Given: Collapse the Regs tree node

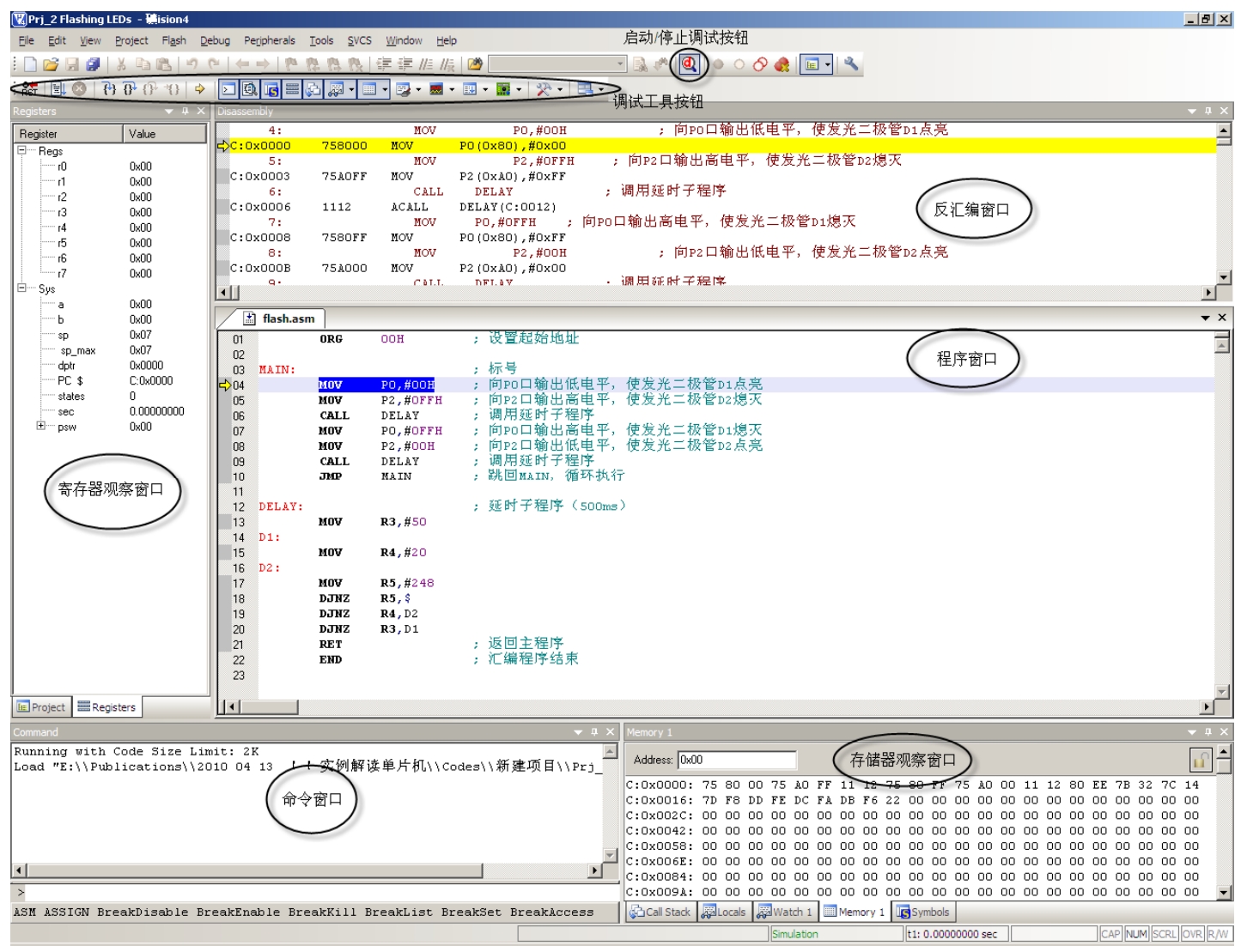Looking at the screenshot, I should 21,150.
